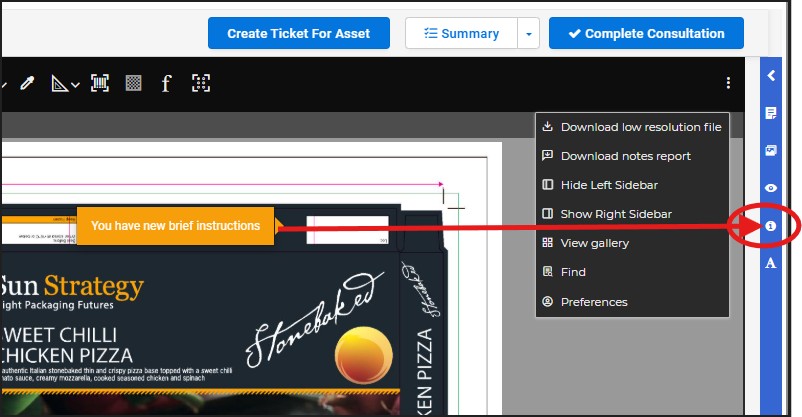
Task: Click the Create Ticket For Asset button
Action: tap(299, 33)
